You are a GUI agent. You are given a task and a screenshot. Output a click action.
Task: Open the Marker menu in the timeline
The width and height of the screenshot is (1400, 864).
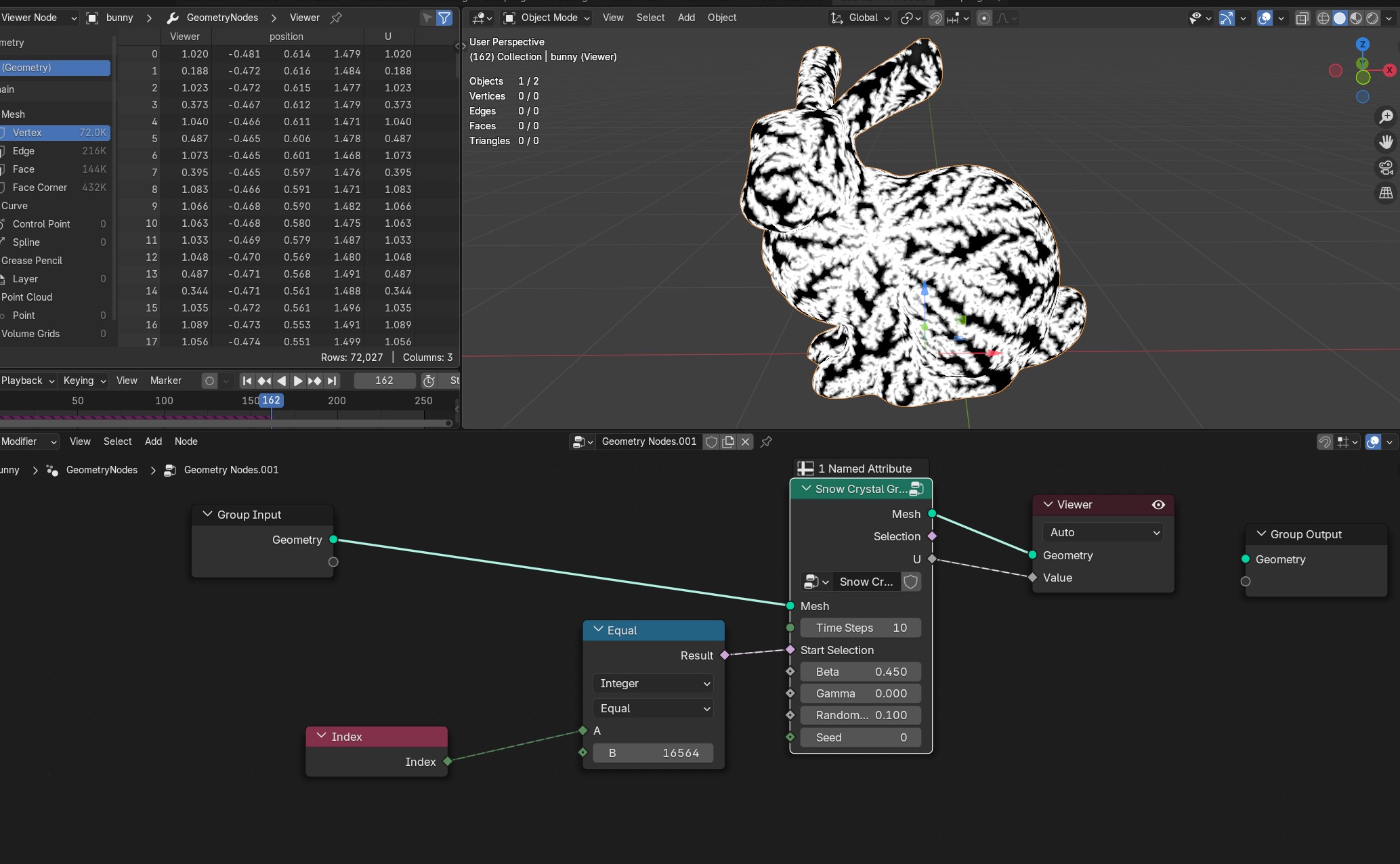pyautogui.click(x=166, y=381)
